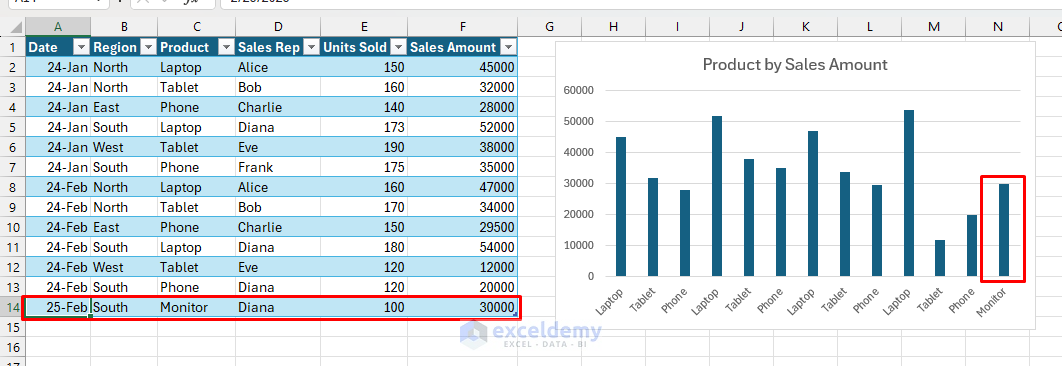Select the Units Sold cell with 175

click(364, 167)
